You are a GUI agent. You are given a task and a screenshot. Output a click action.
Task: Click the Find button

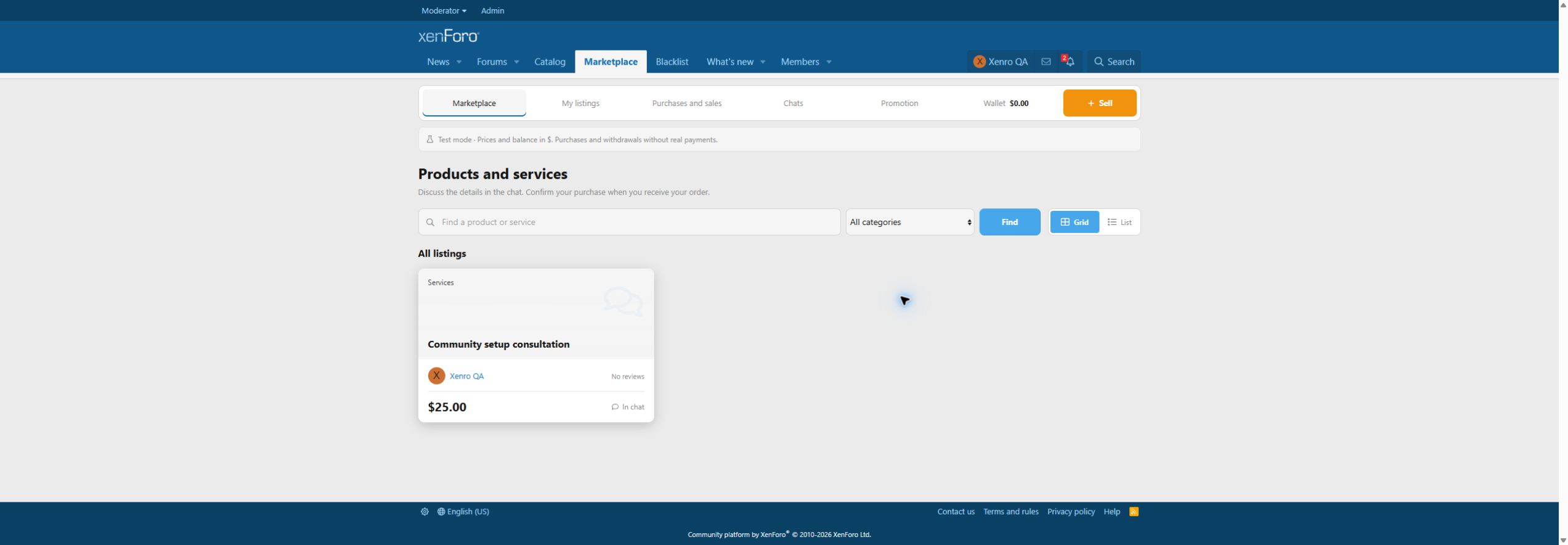(x=1010, y=222)
